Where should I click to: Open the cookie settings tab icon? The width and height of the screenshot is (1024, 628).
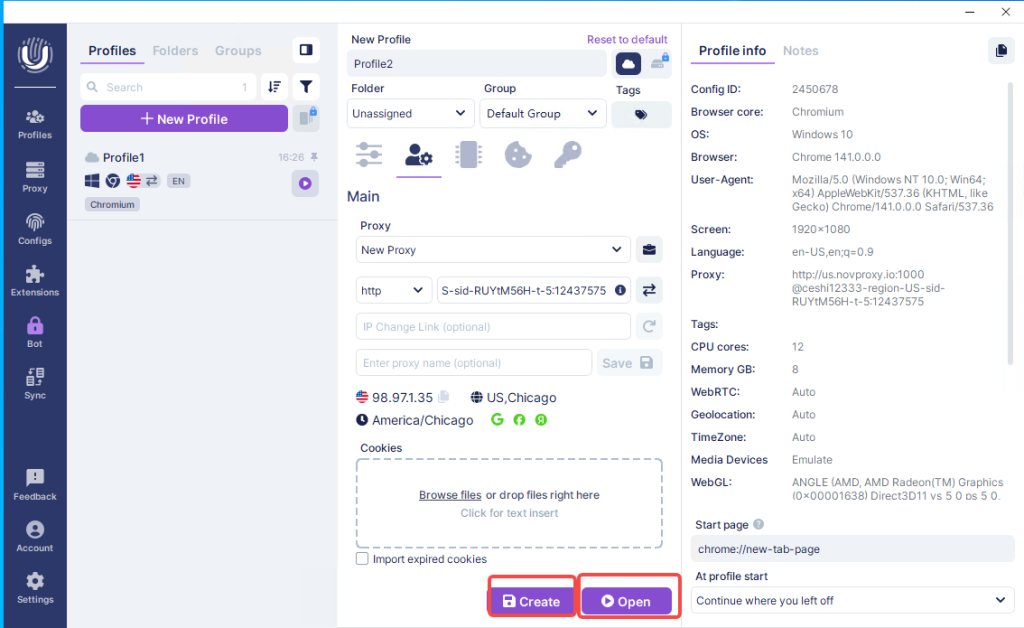(x=516, y=154)
